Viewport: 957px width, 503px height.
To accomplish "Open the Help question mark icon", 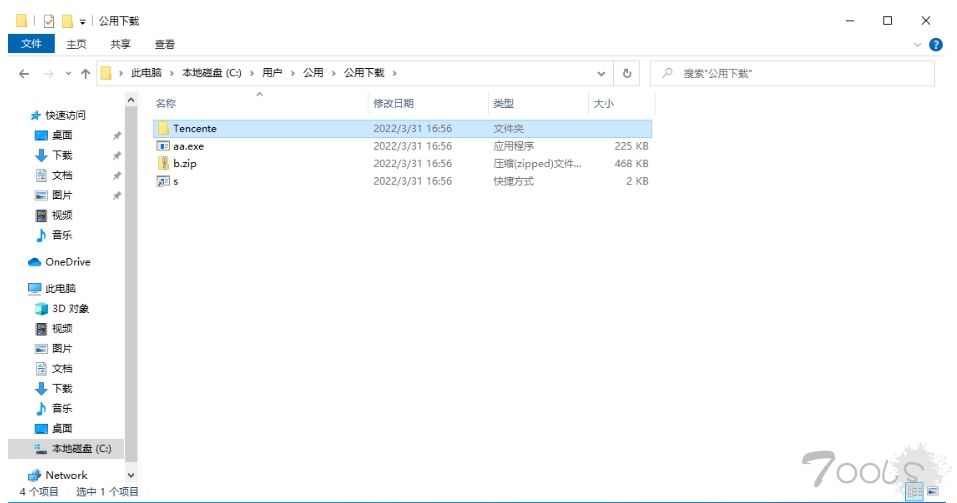I will [936, 45].
